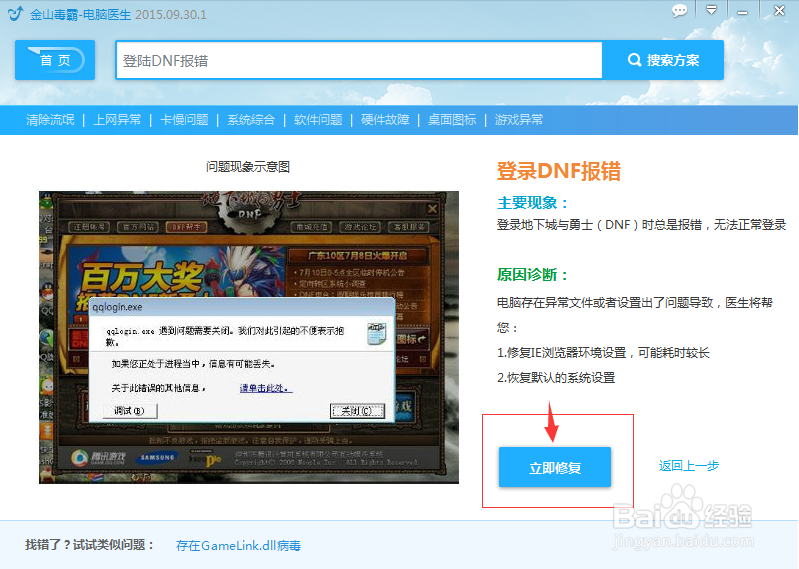Click the 问题现象示意图 caption text
The height and width of the screenshot is (569, 799).
[x=248, y=167]
